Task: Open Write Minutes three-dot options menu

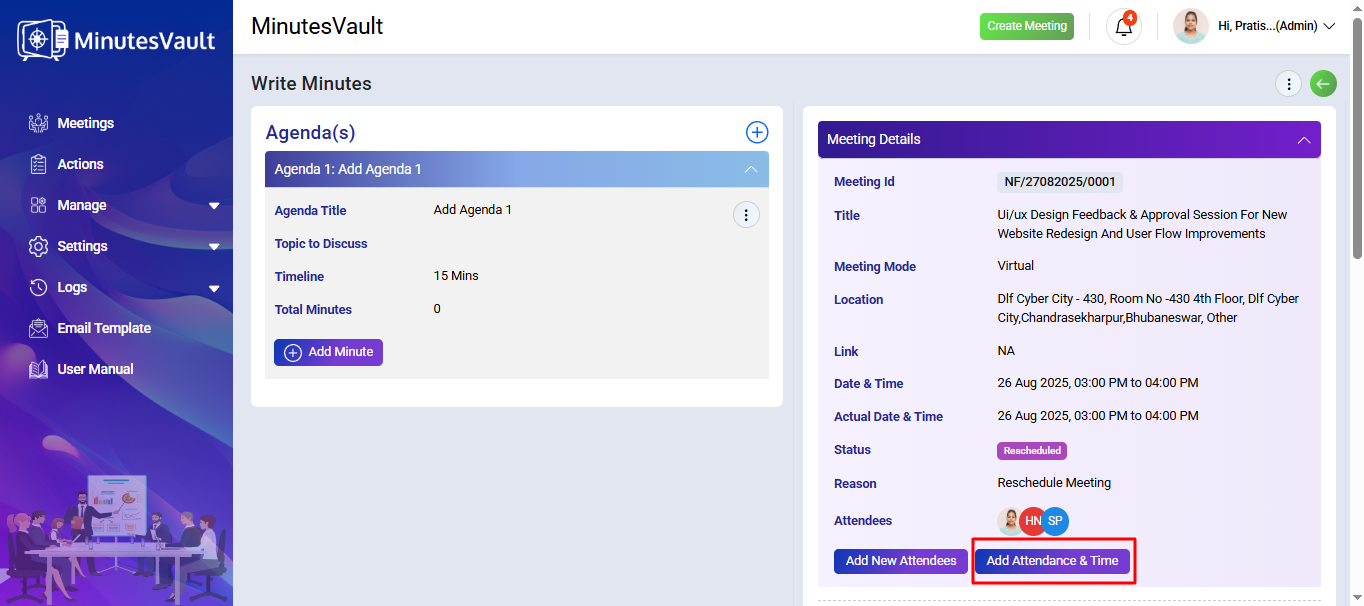Action: tap(1288, 84)
